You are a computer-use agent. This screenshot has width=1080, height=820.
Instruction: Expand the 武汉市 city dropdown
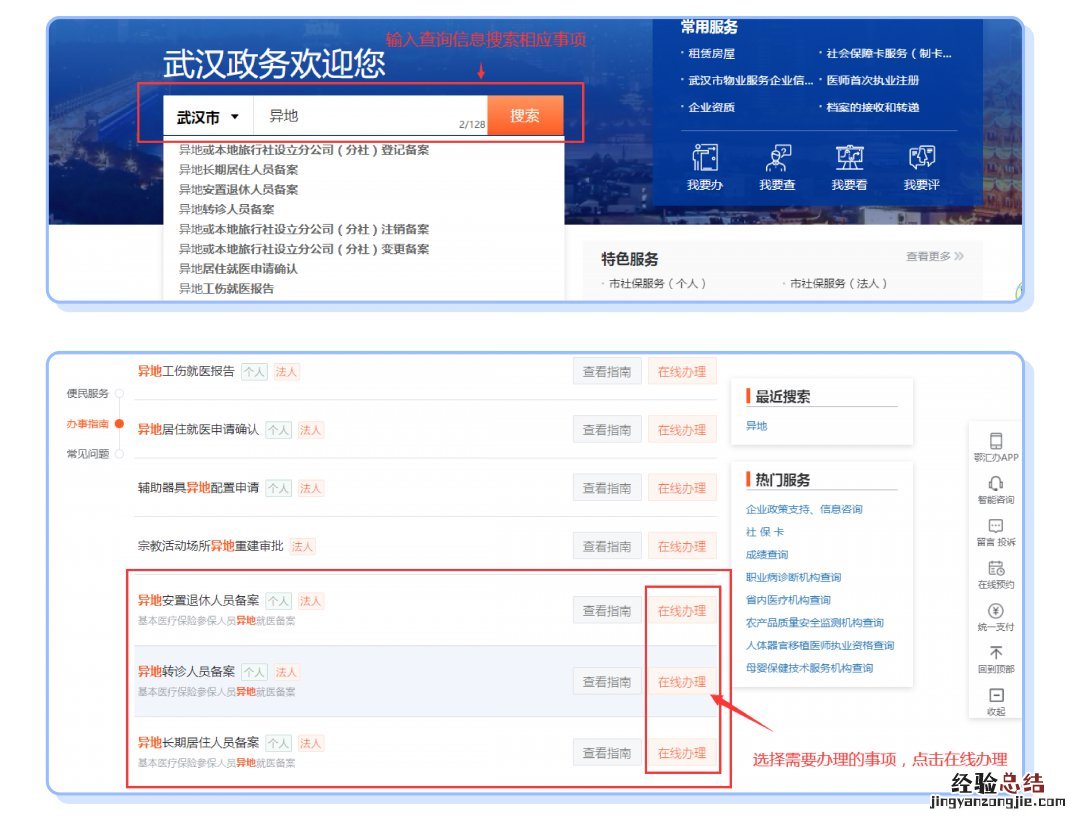click(x=208, y=117)
